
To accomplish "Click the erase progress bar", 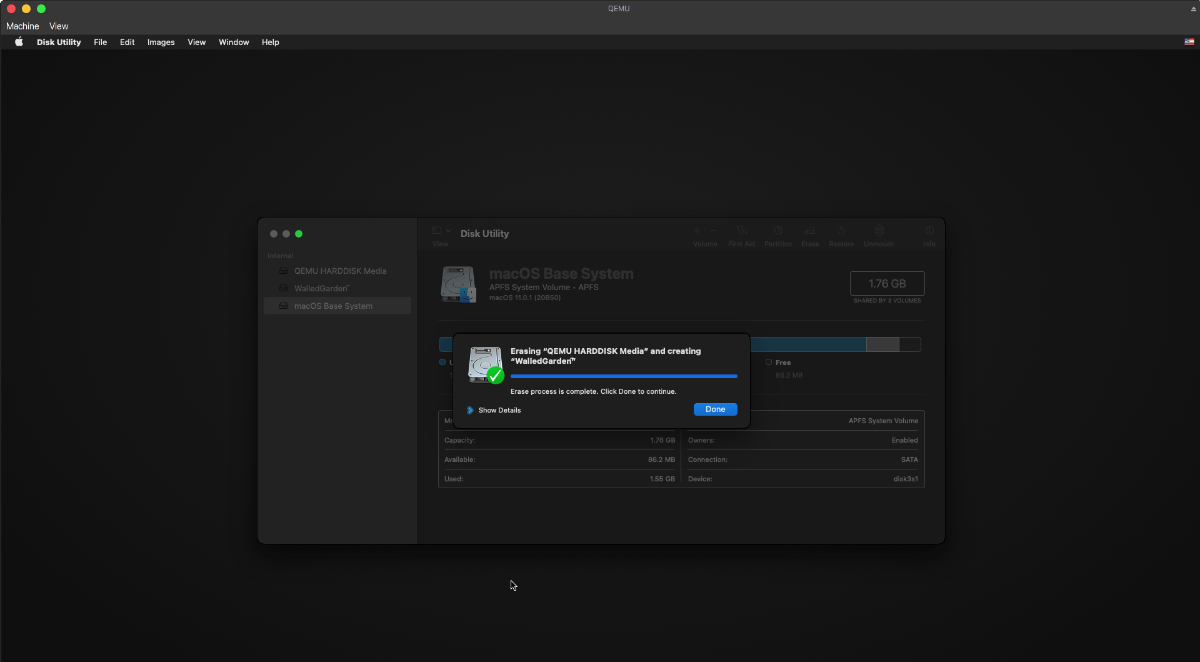I will (x=624, y=376).
